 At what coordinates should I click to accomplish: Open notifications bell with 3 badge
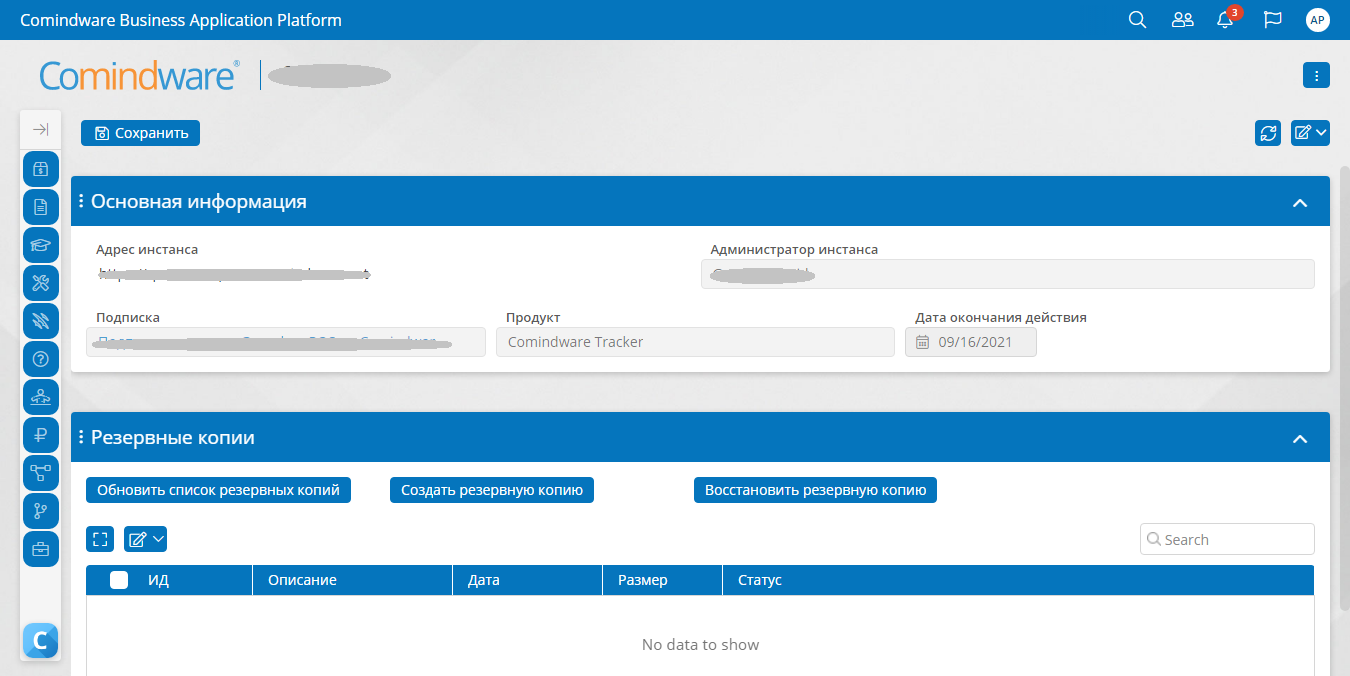coord(1226,20)
